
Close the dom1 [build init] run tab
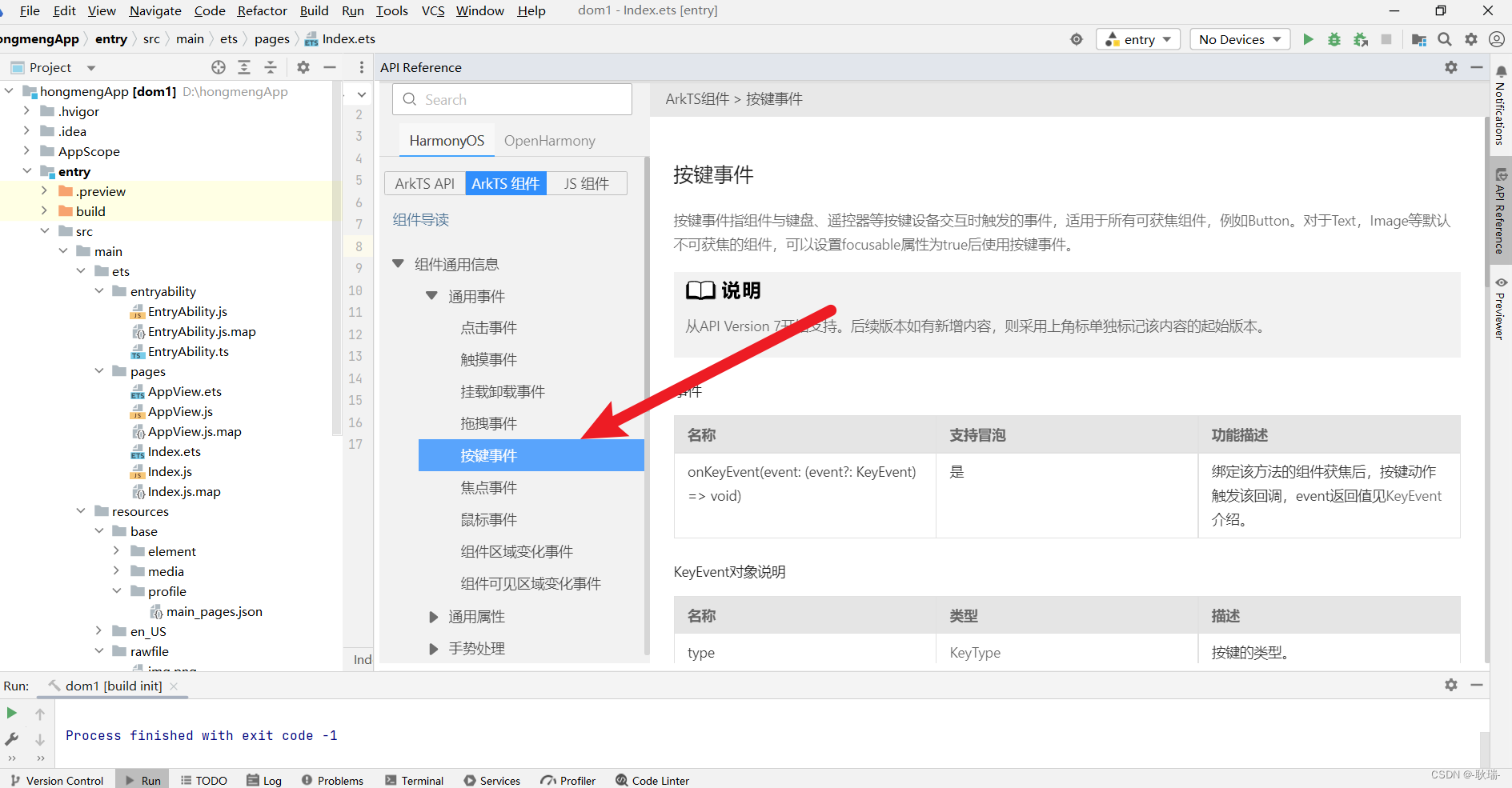pos(174,686)
